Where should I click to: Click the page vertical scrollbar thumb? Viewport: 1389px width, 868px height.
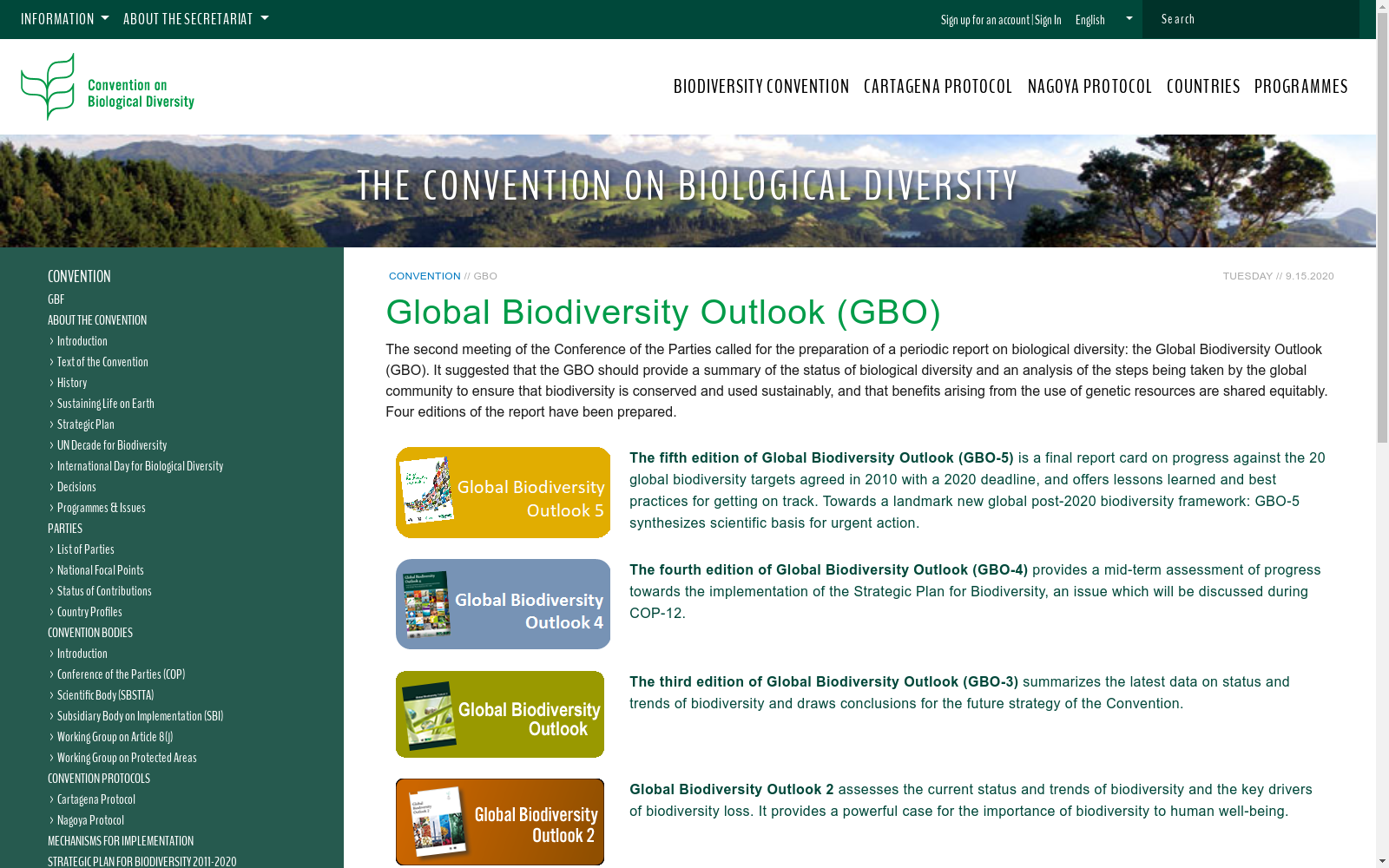click(1382, 228)
